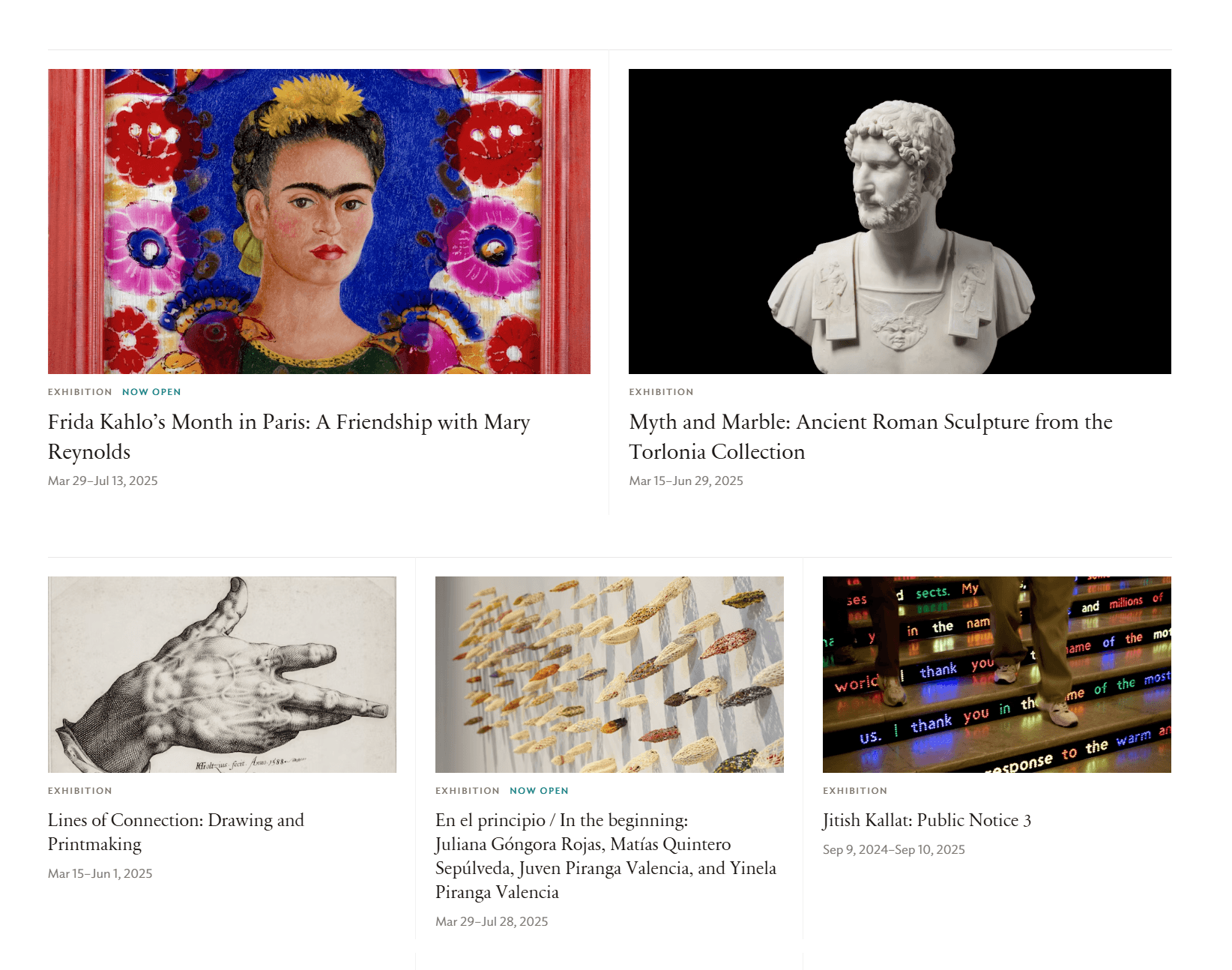The image size is (1232, 970).
Task: Click the Mar 29–Jul 28, 2025 date text
Action: 492,922
